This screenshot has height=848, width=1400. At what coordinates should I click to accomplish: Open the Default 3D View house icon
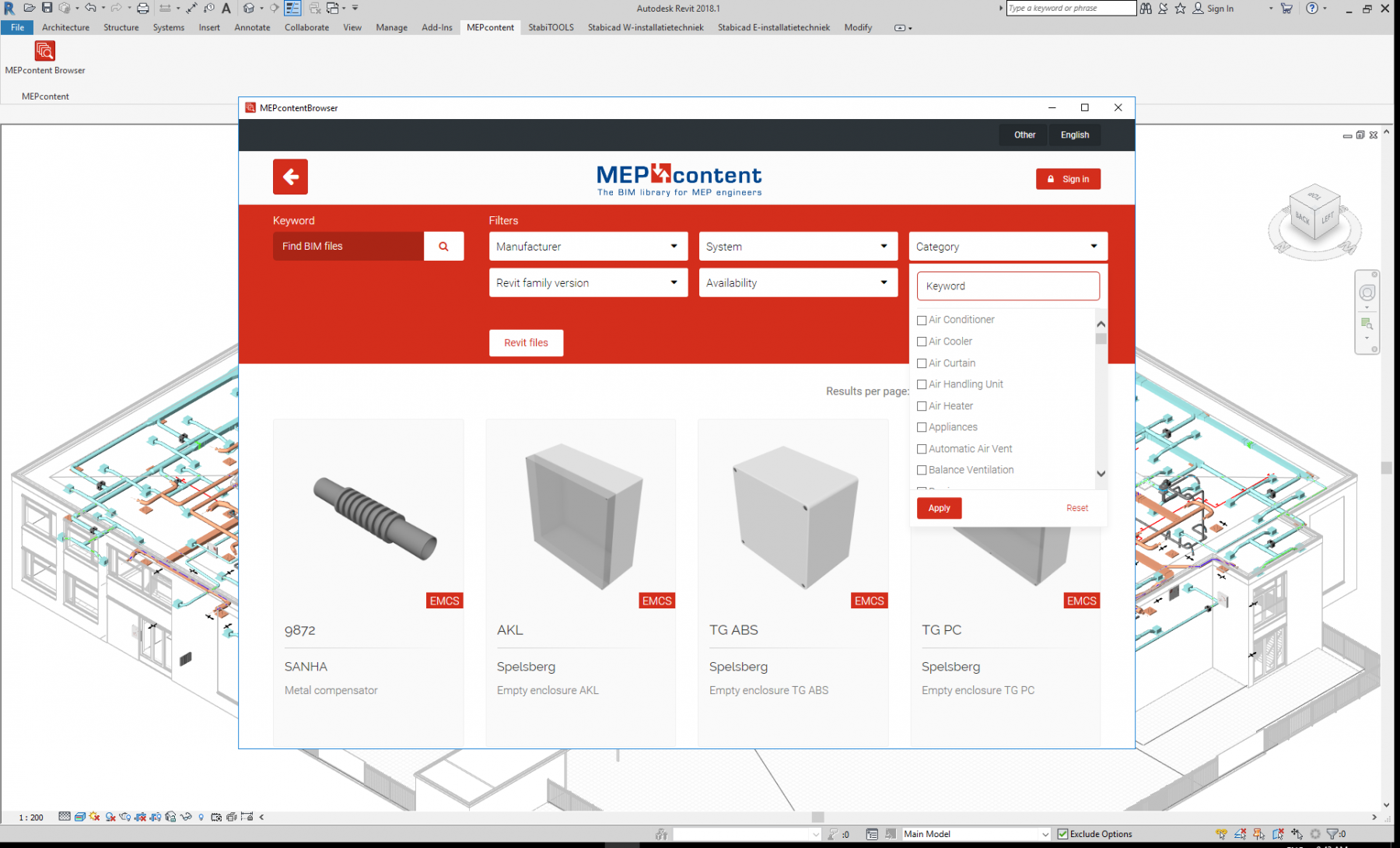click(249, 8)
